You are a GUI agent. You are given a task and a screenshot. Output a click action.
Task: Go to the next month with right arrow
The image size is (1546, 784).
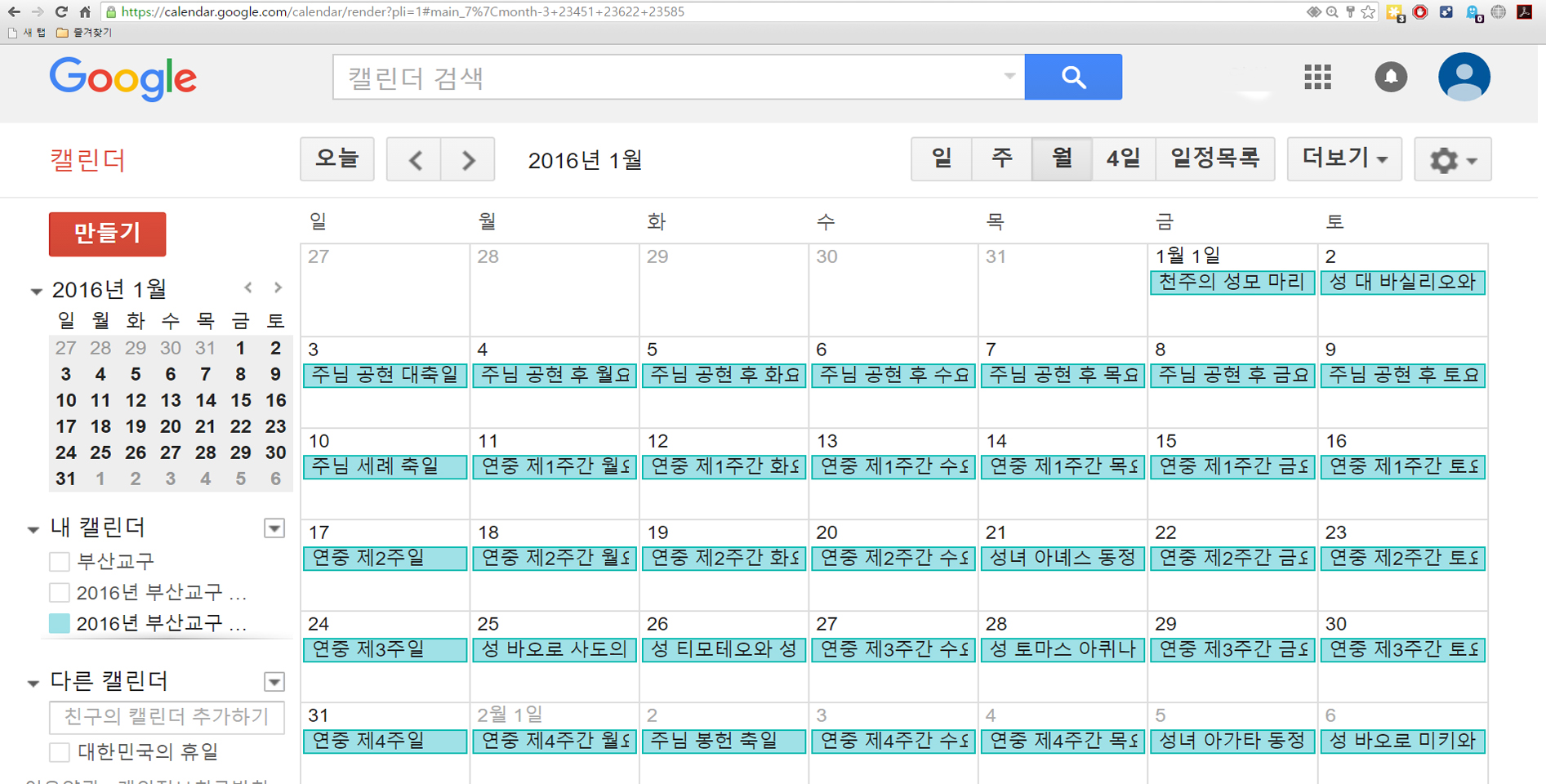[x=468, y=160]
